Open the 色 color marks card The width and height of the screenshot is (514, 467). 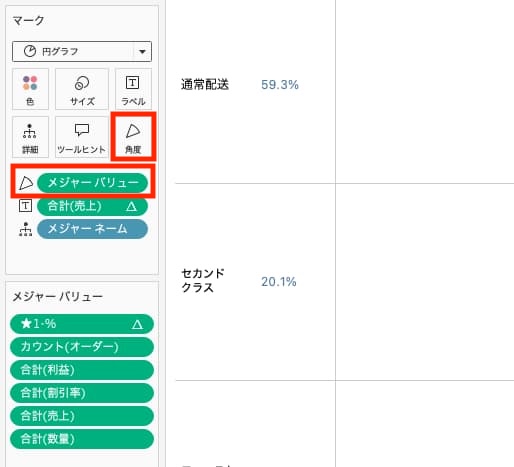(30, 89)
